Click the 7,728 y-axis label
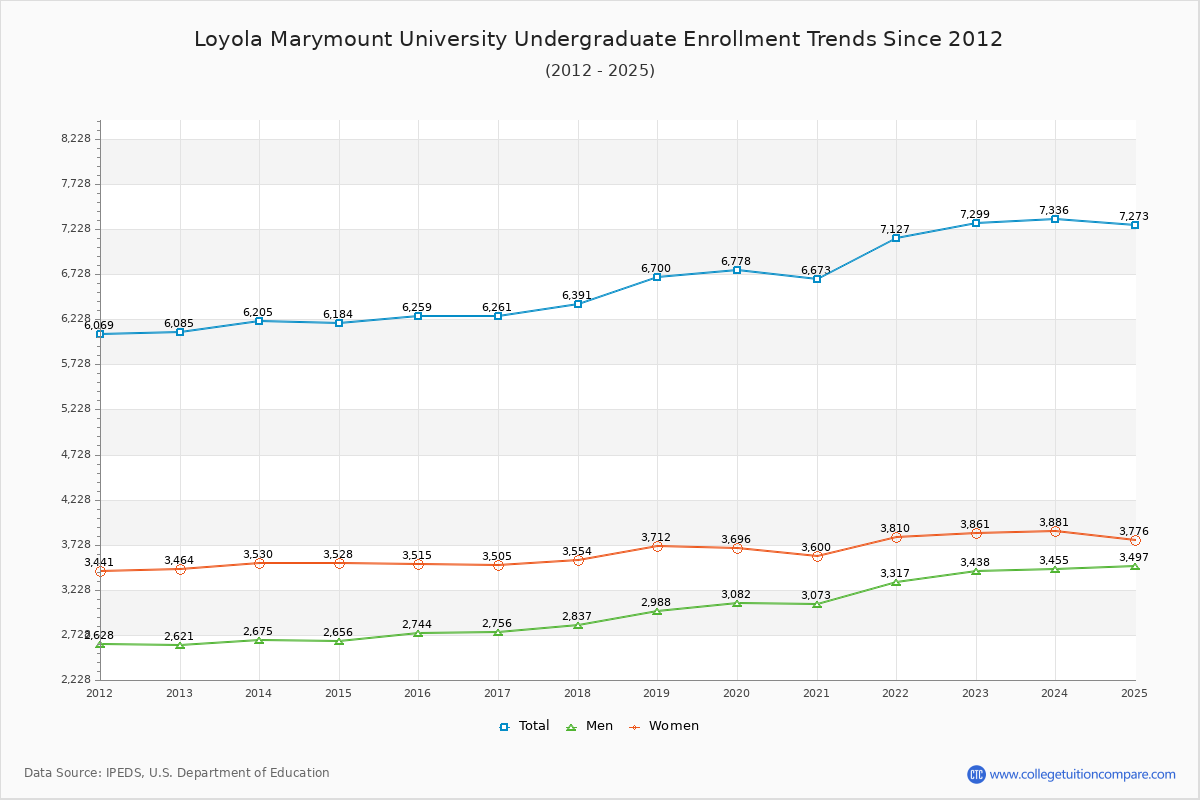 point(76,183)
